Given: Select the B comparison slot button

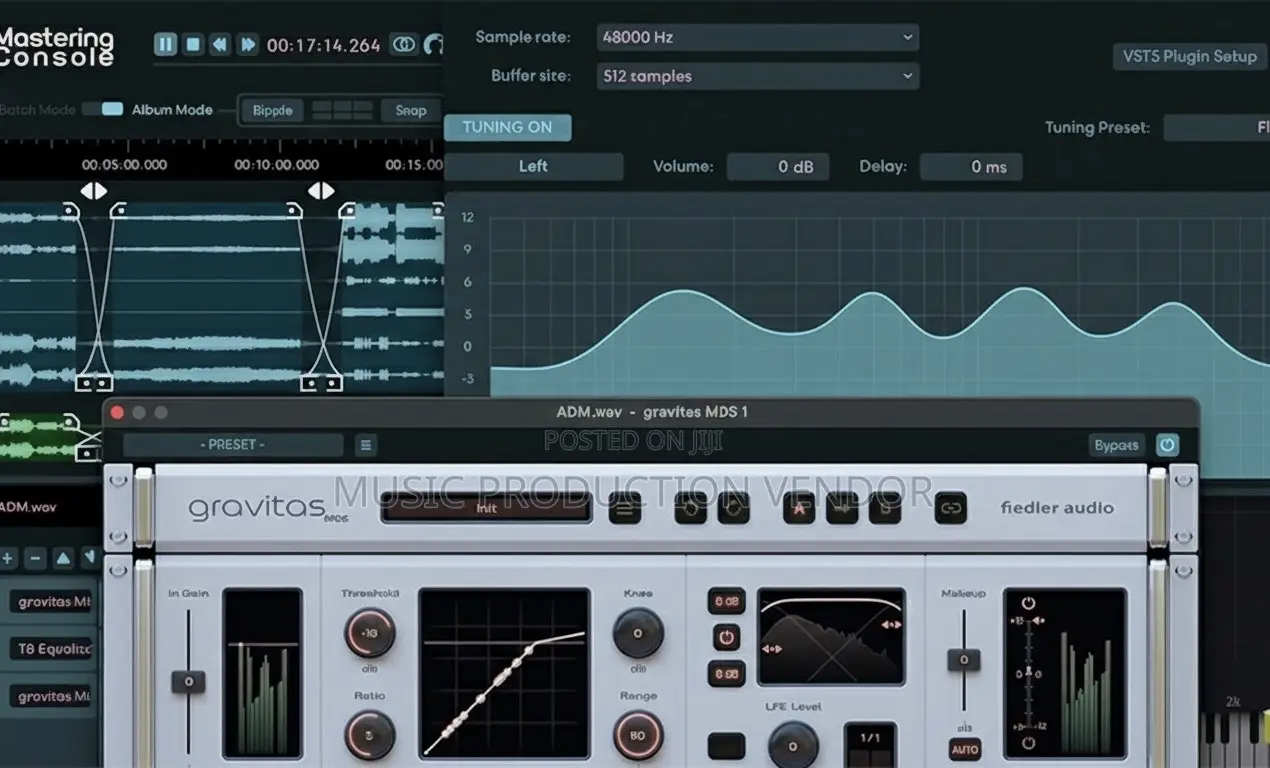Looking at the screenshot, I should [885, 508].
